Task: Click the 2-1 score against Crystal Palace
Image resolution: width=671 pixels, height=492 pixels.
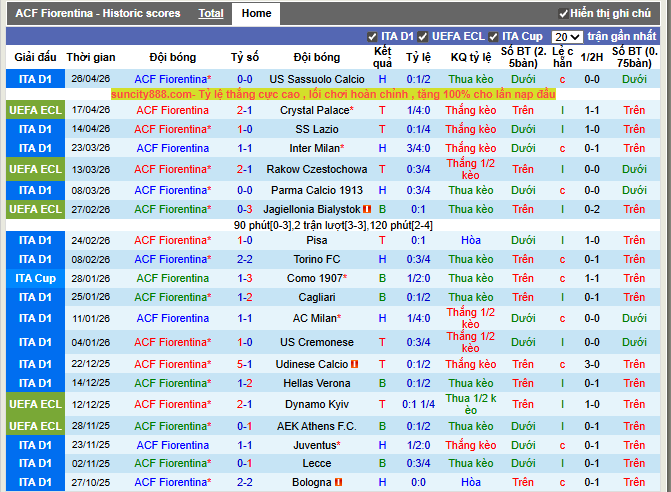Action: coord(245,110)
